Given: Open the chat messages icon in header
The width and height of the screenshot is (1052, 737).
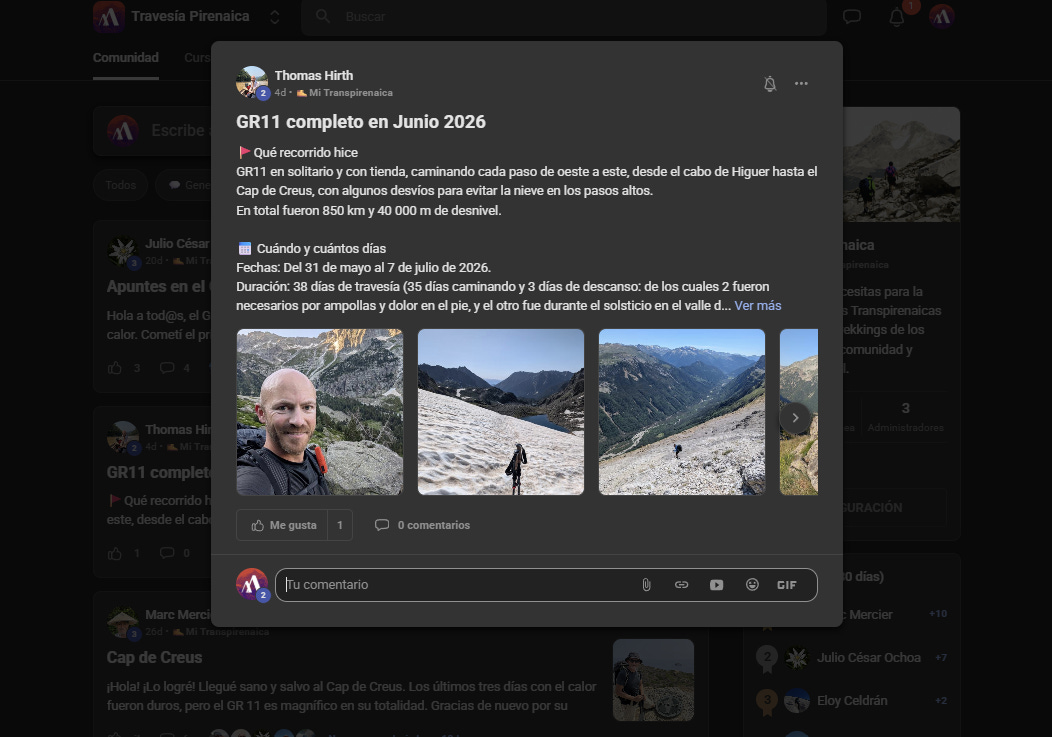Looking at the screenshot, I should click(x=852, y=17).
